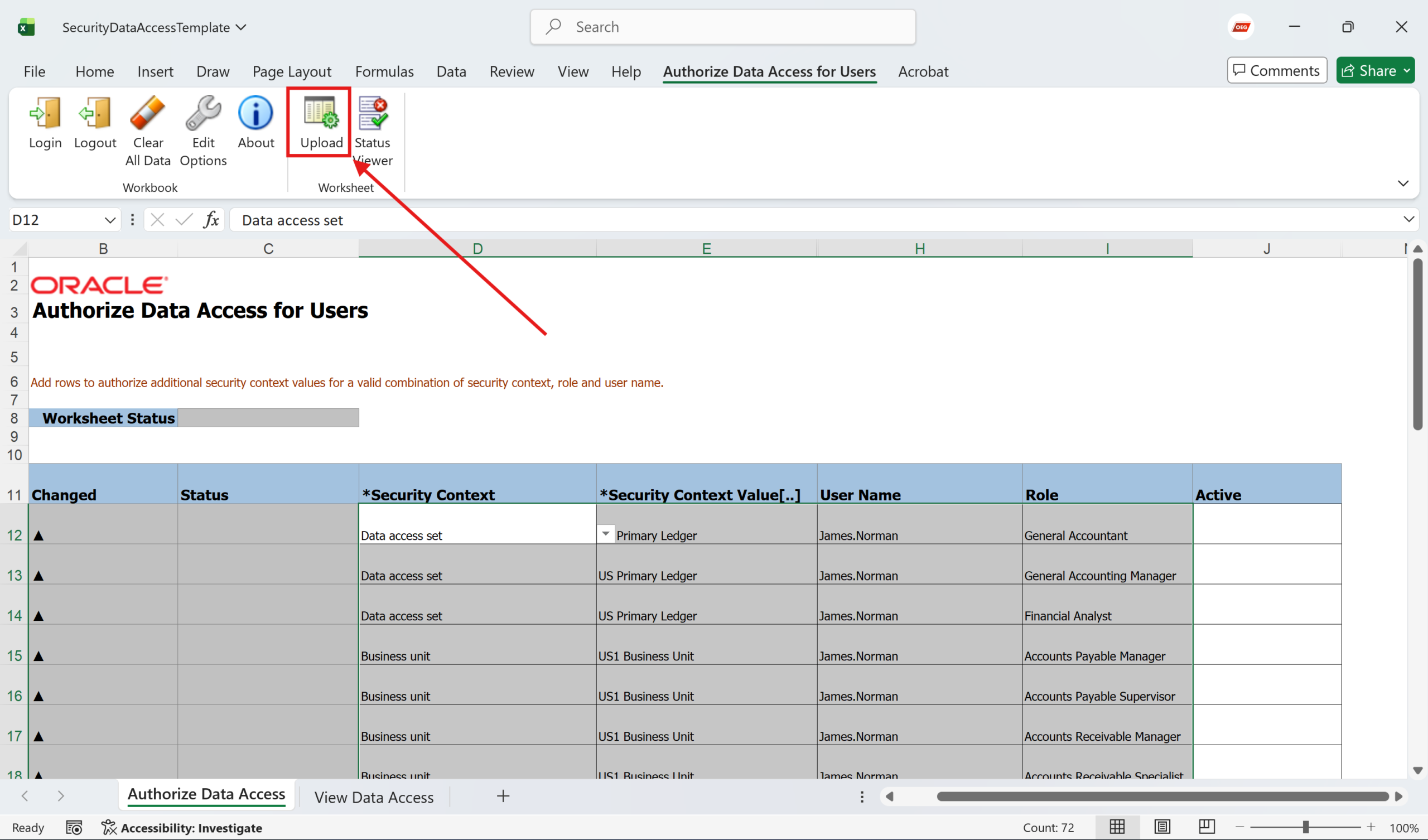
Task: Click the formula bar Enter checkmark icon
Action: pos(184,219)
